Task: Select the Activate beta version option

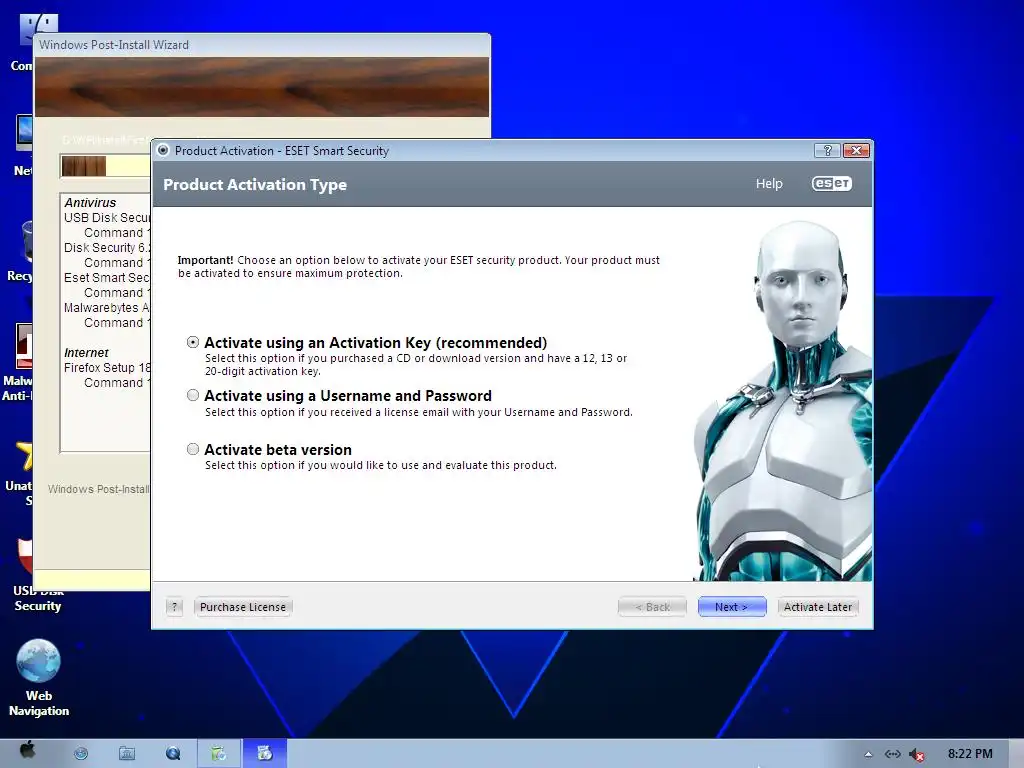Action: click(193, 449)
